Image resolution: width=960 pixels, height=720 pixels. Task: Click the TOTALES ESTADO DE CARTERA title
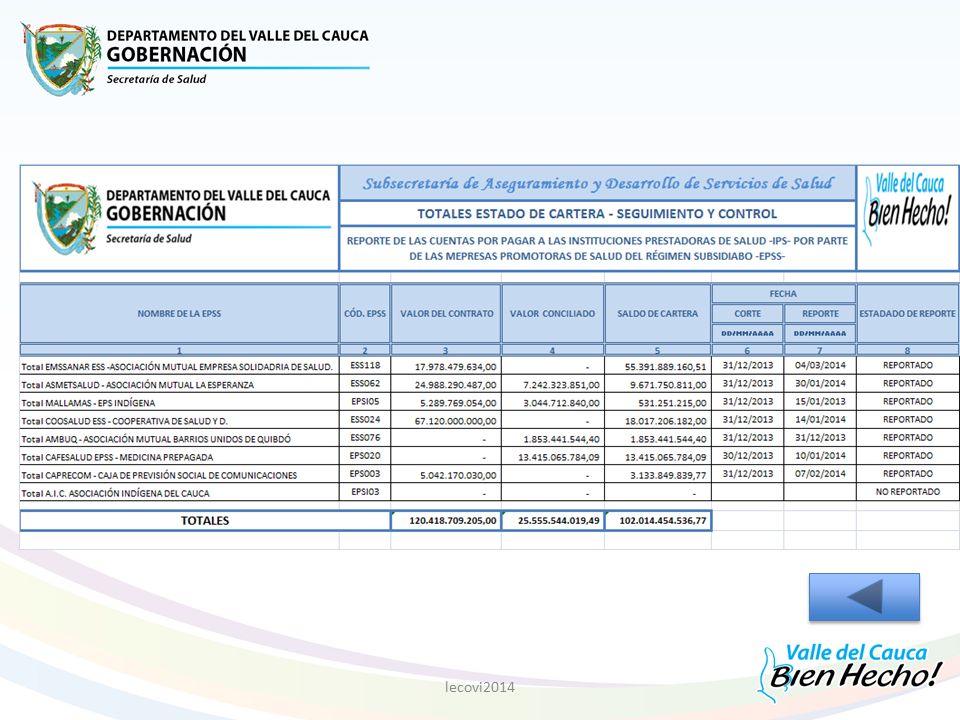coord(597,214)
